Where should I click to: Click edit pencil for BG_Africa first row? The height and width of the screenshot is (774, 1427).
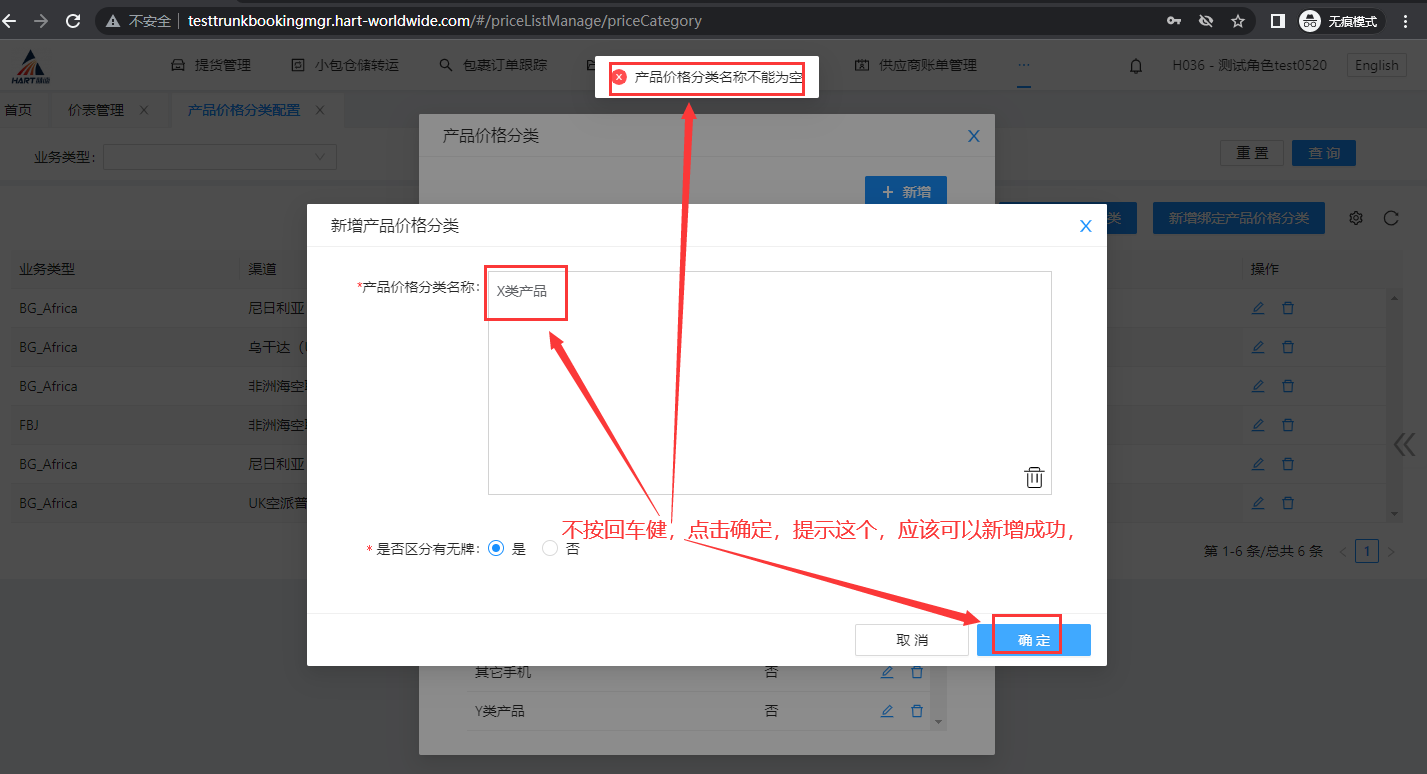[1258, 308]
